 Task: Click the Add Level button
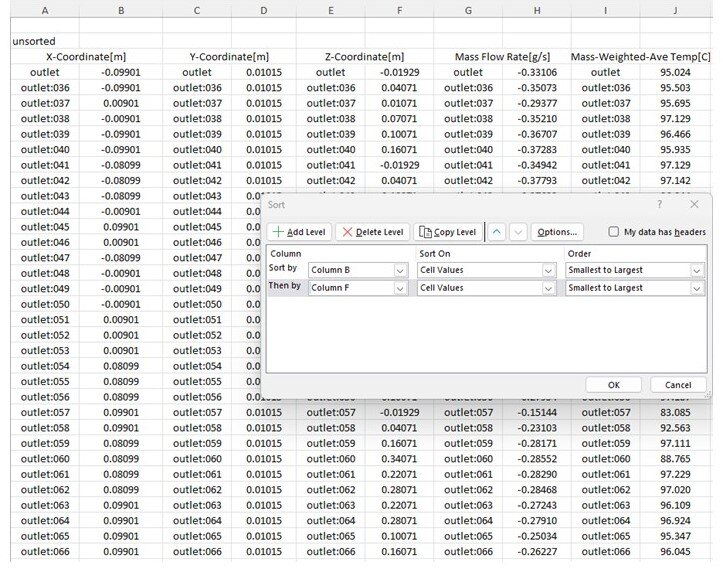click(300, 232)
